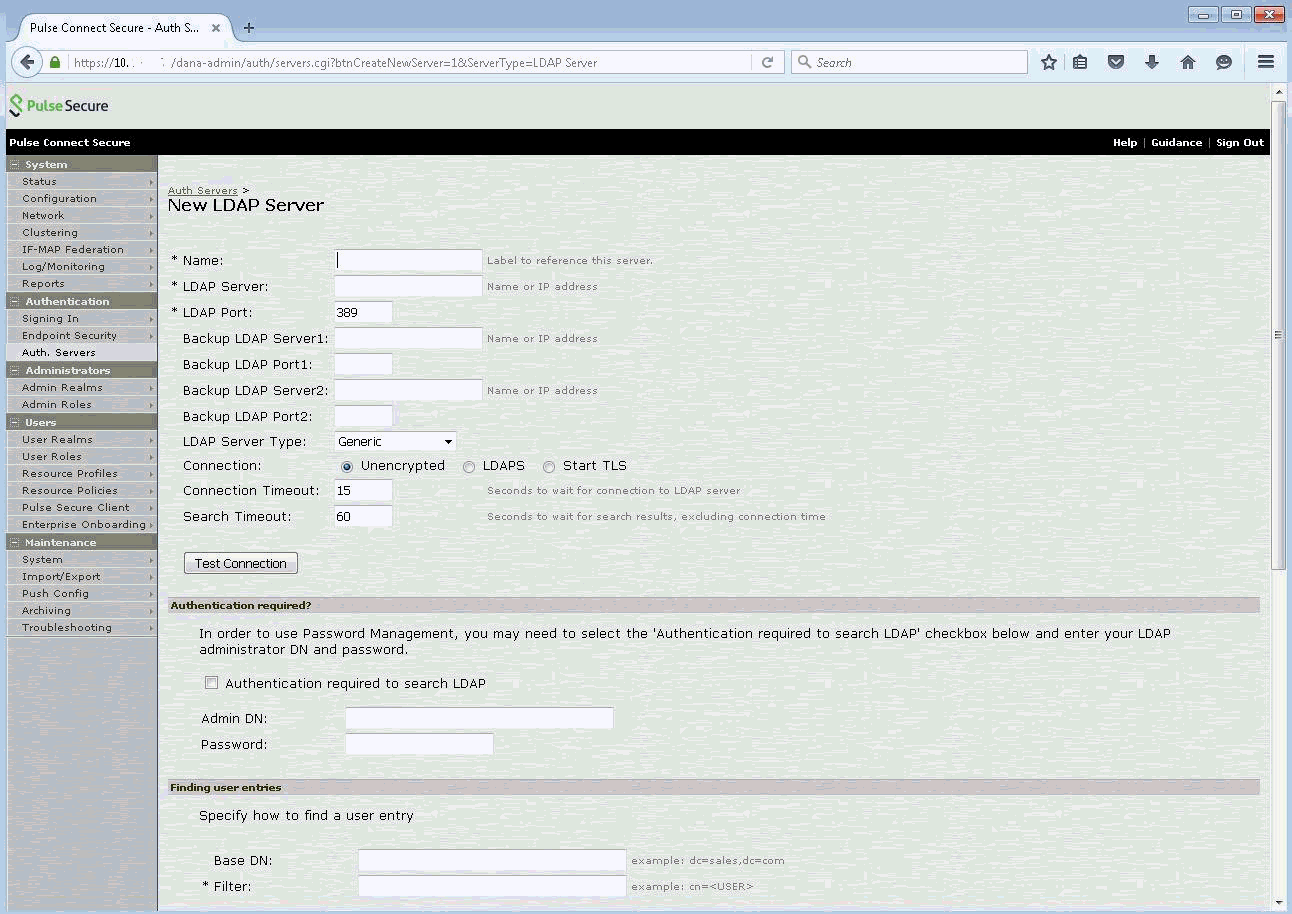The width and height of the screenshot is (1292, 914).
Task: Open the downloads arrow icon
Action: pos(1152,62)
